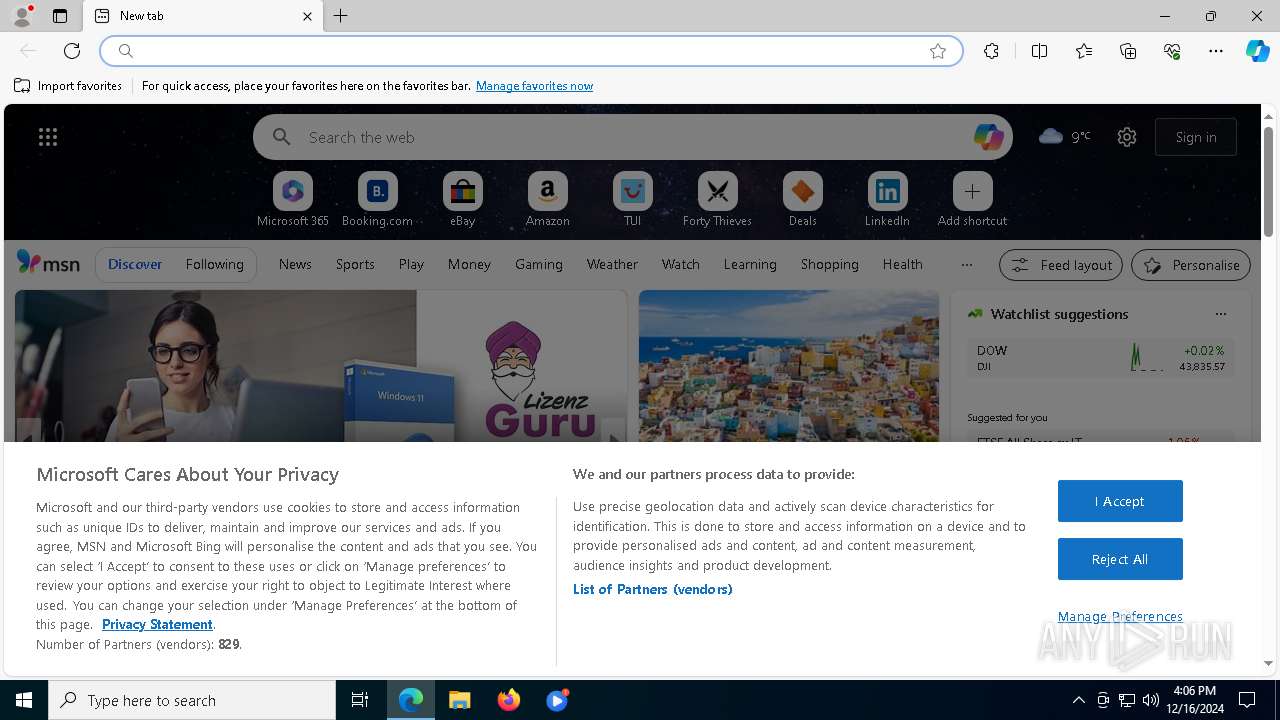Open page settings gear icon
The image size is (1280, 720).
coord(1127,137)
